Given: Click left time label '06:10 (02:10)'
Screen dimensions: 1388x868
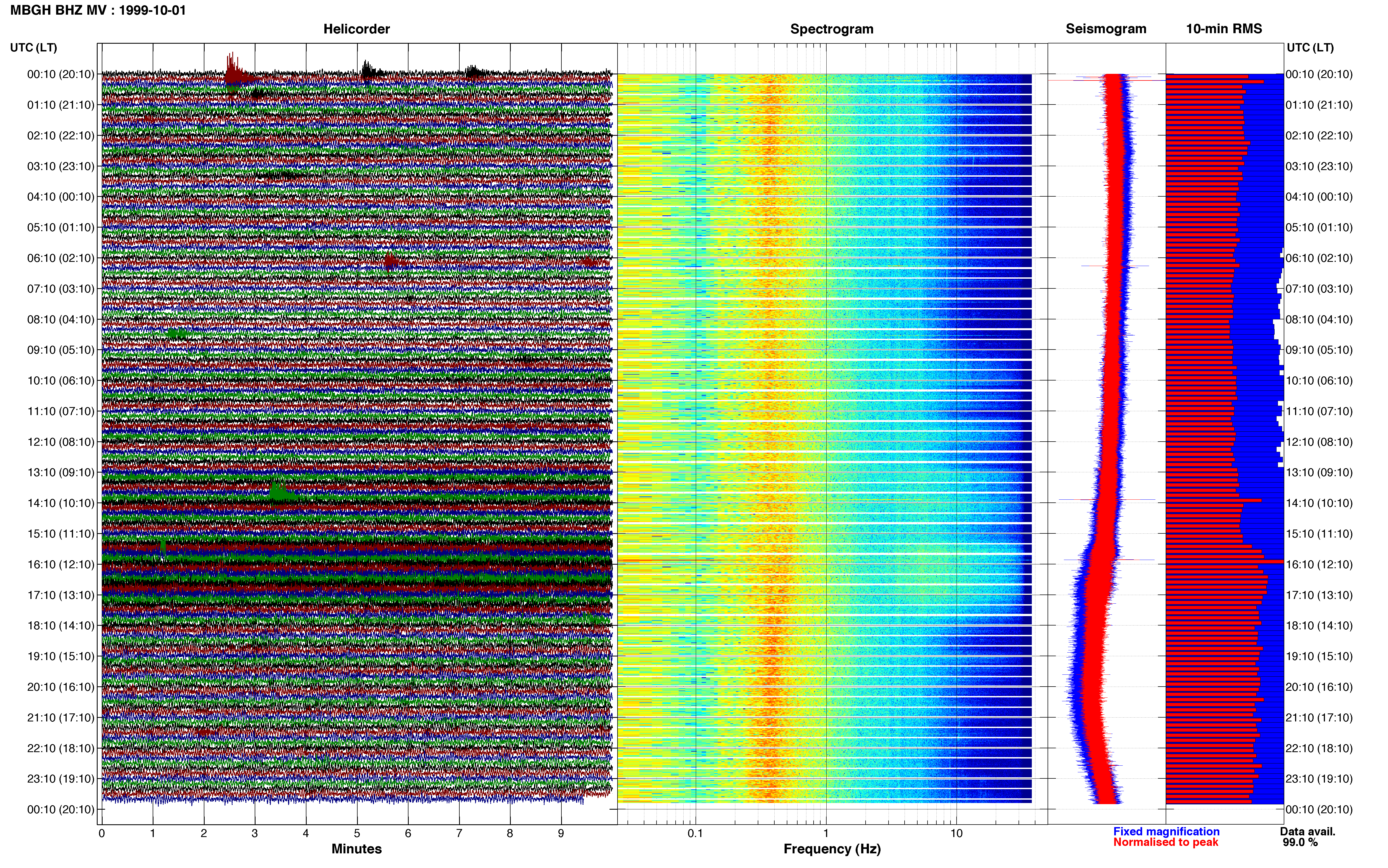Looking at the screenshot, I should pos(61,258).
